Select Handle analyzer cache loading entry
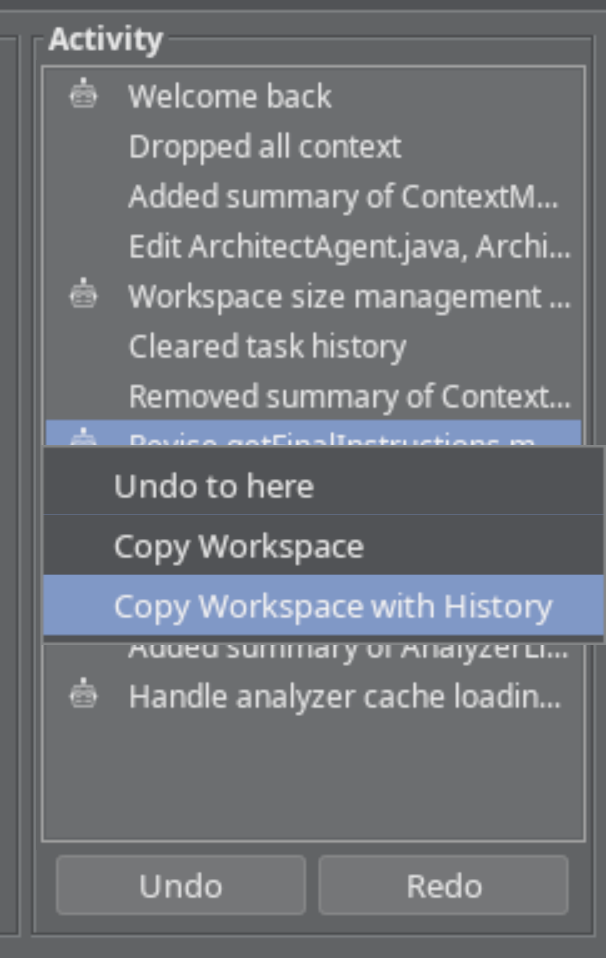606x958 pixels. [344, 697]
